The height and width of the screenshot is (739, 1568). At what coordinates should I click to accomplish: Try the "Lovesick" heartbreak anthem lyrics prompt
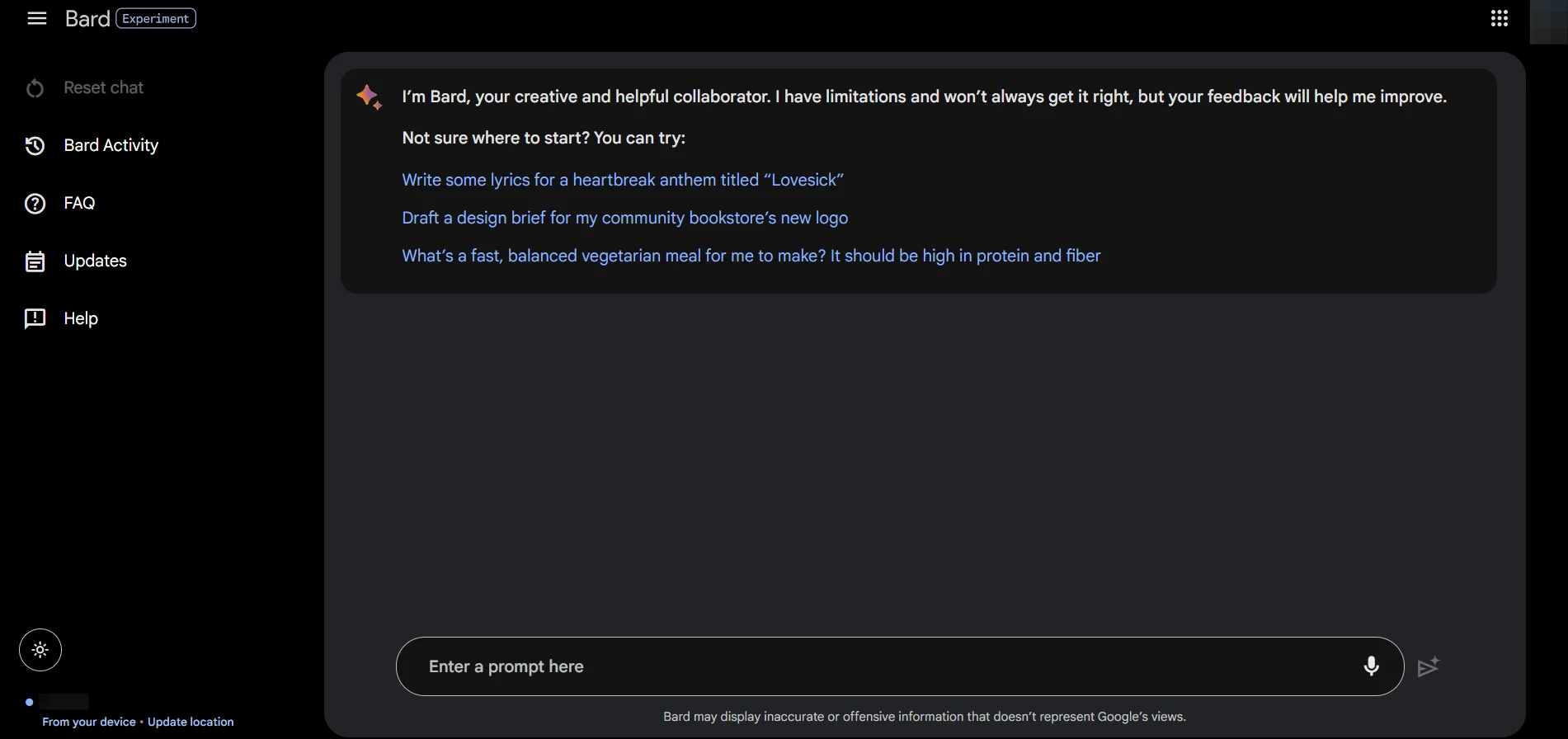[622, 180]
